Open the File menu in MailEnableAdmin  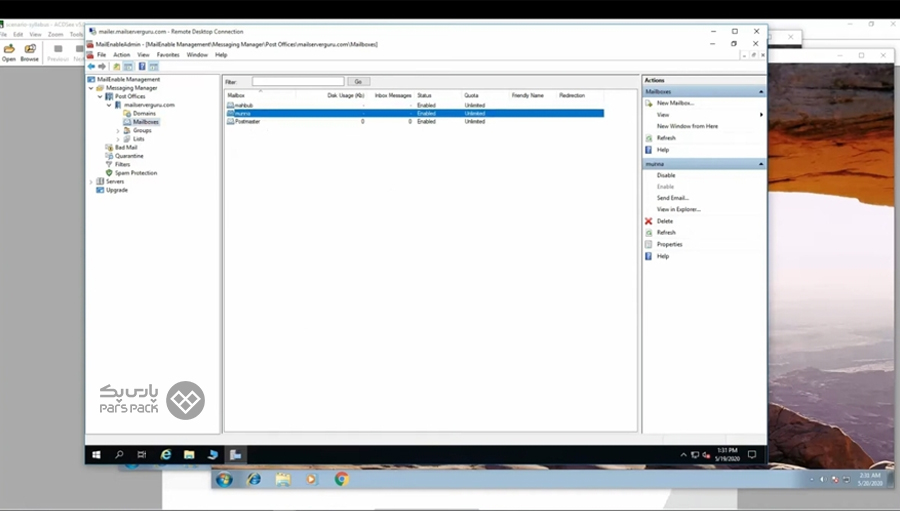[x=102, y=55]
